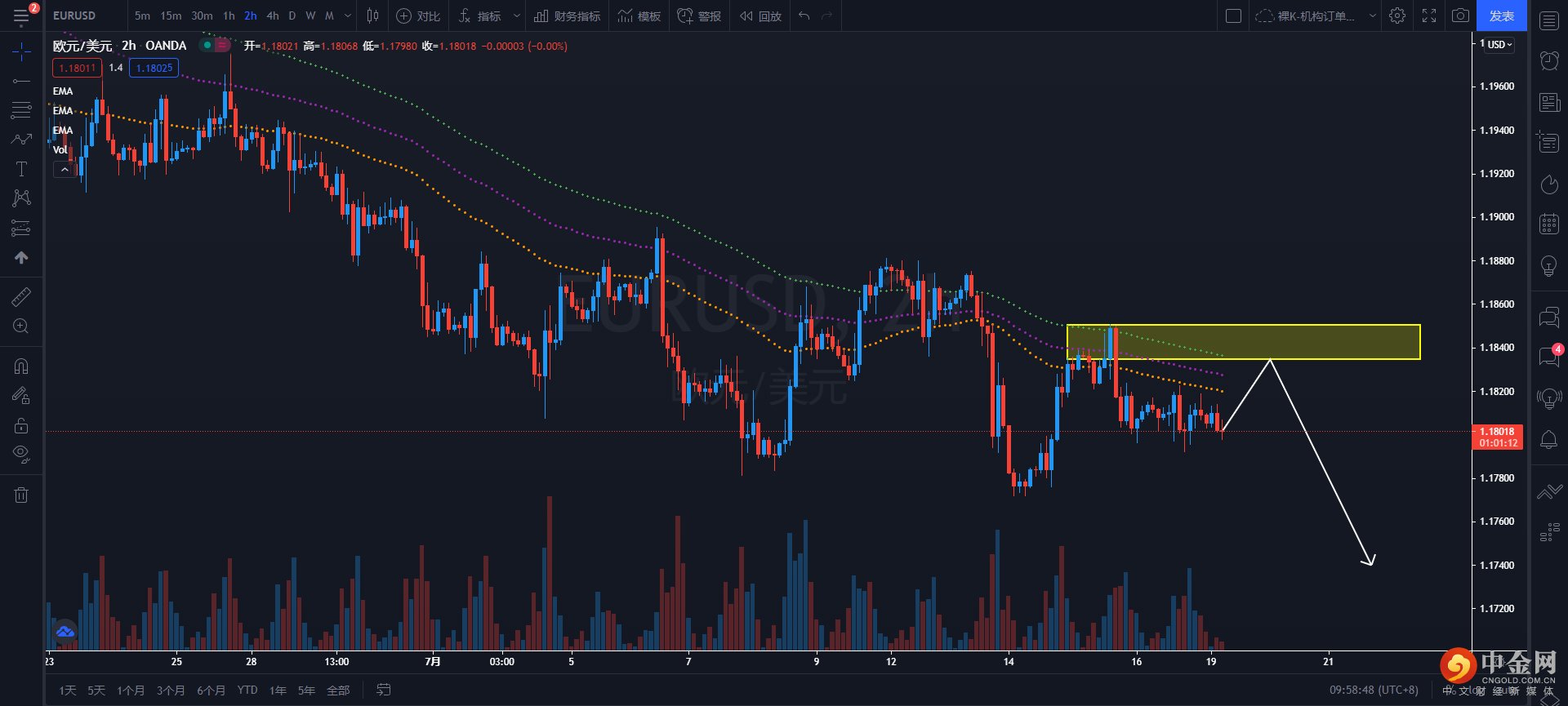Image resolution: width=1568 pixels, height=706 pixels.
Task: Select the text annotation tool
Action: coord(21,169)
